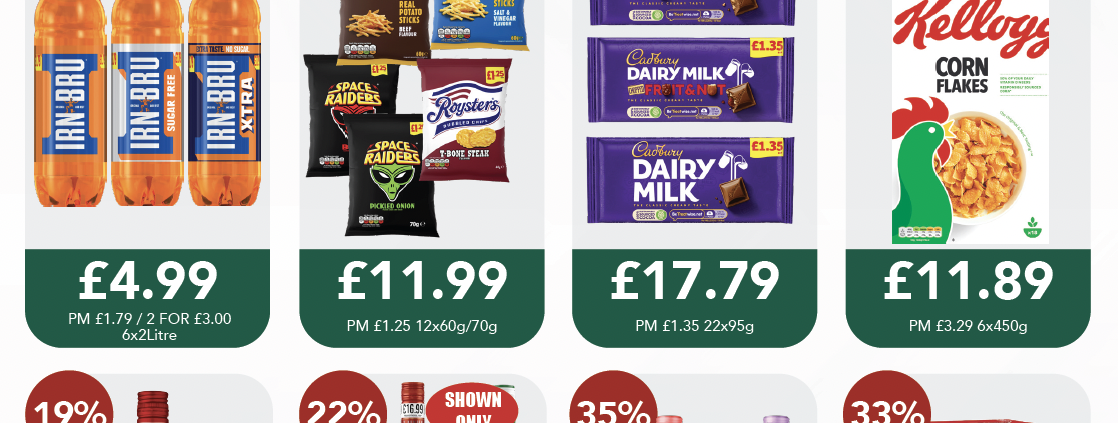Click the Kellogg's Corn Flakes box
This screenshot has height=423, width=1118.
(x=970, y=121)
